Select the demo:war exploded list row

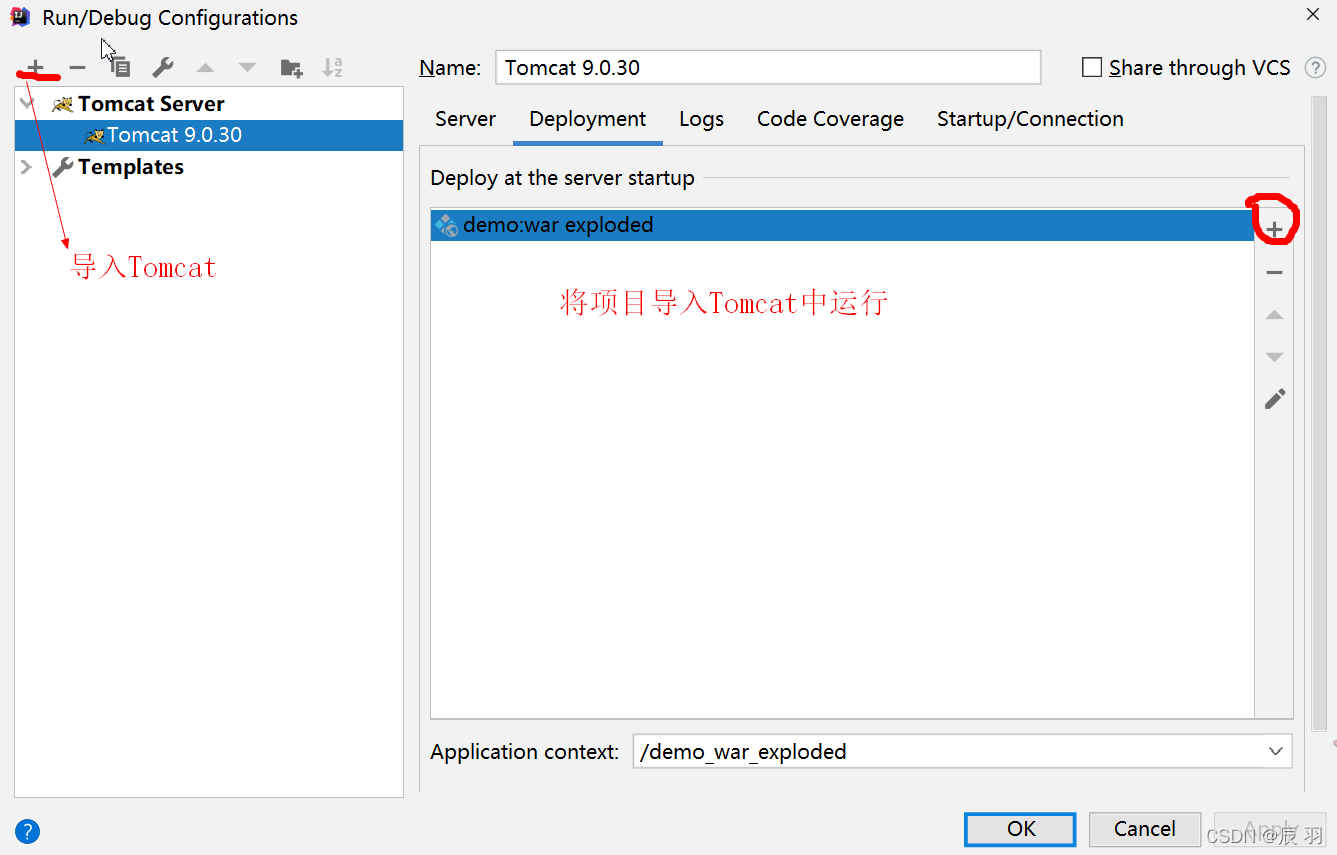point(842,225)
